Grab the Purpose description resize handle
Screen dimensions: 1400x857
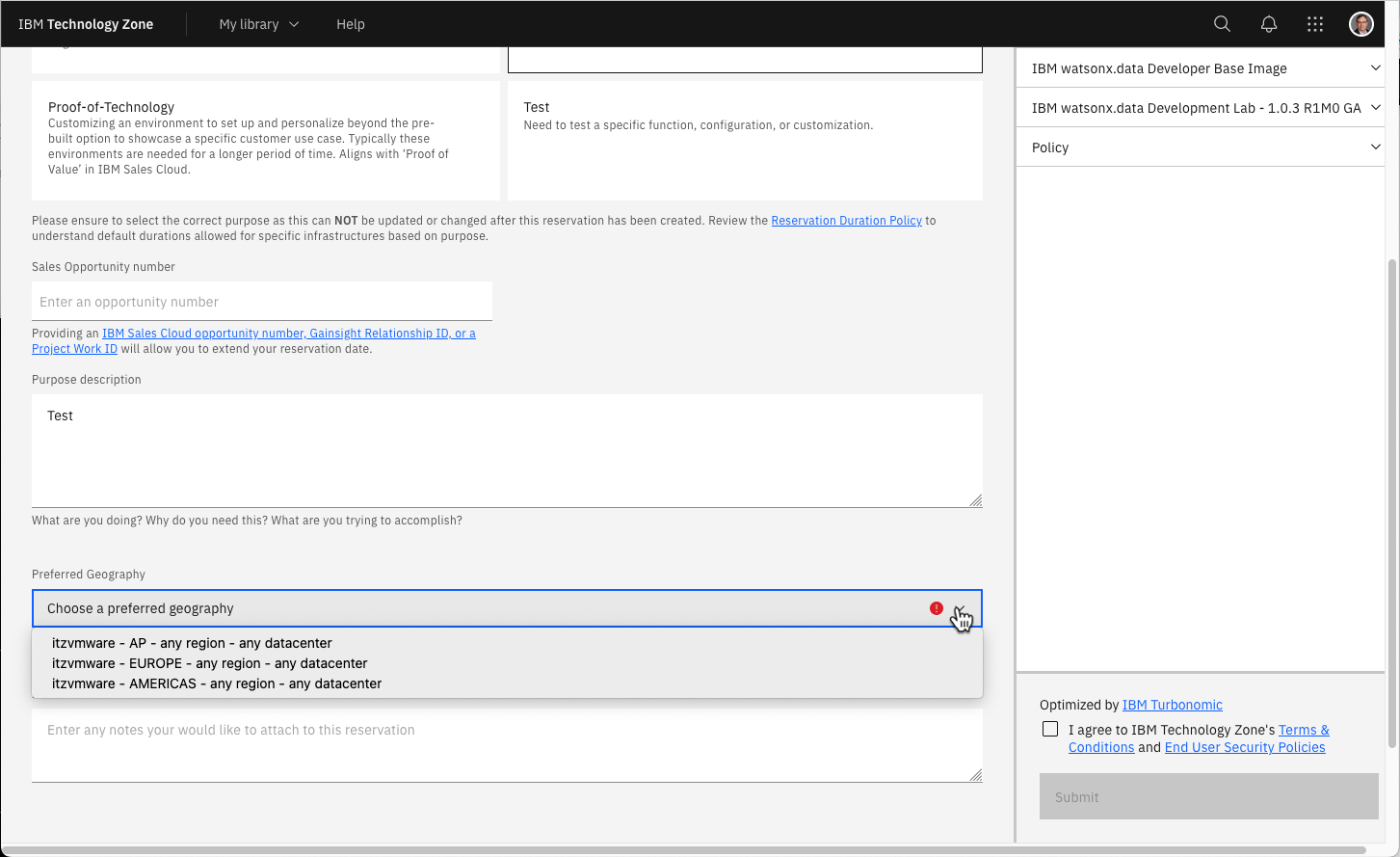coord(976,500)
